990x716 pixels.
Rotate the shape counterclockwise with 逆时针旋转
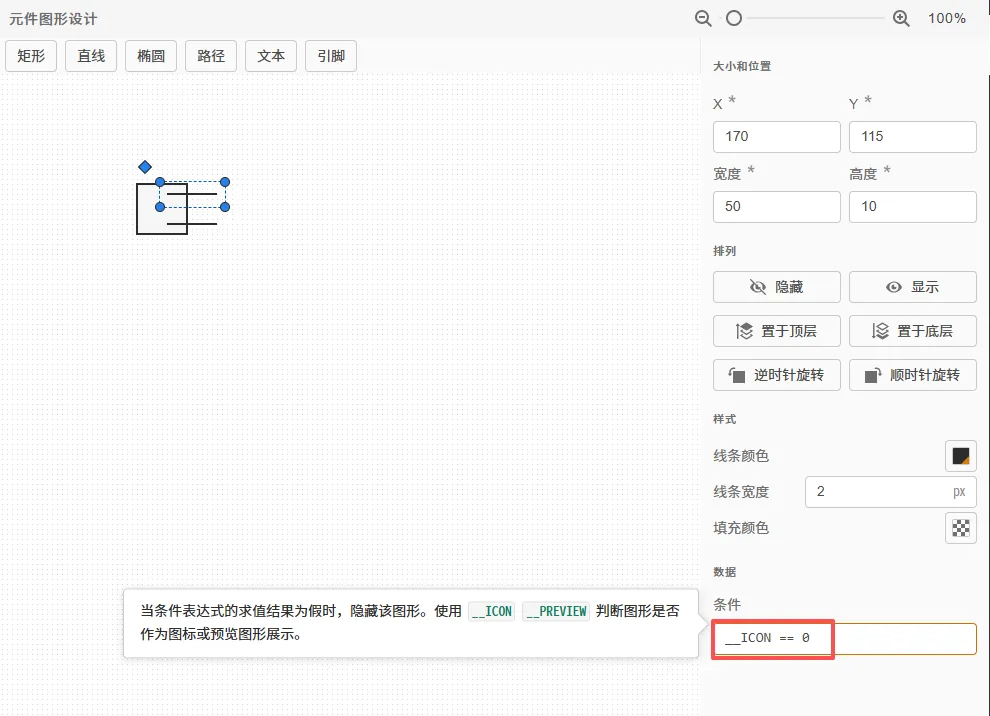point(776,375)
